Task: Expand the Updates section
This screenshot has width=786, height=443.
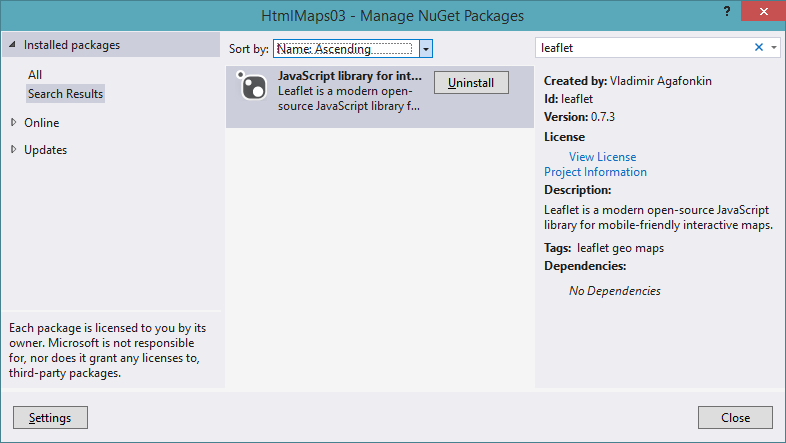Action: (x=13, y=150)
